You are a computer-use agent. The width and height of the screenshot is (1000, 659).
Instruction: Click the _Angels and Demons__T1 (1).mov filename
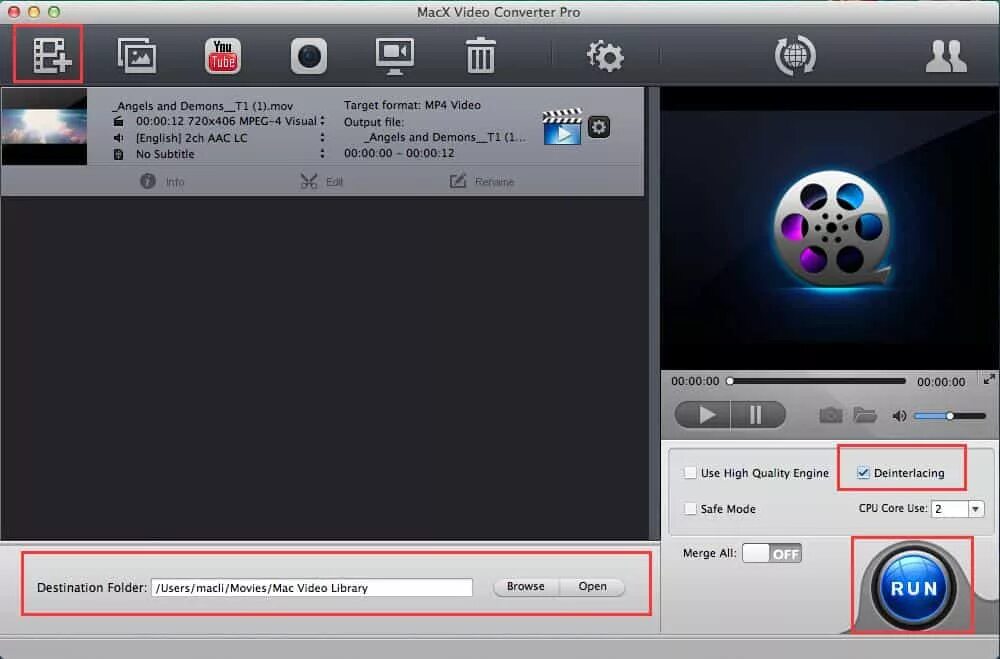click(x=203, y=106)
